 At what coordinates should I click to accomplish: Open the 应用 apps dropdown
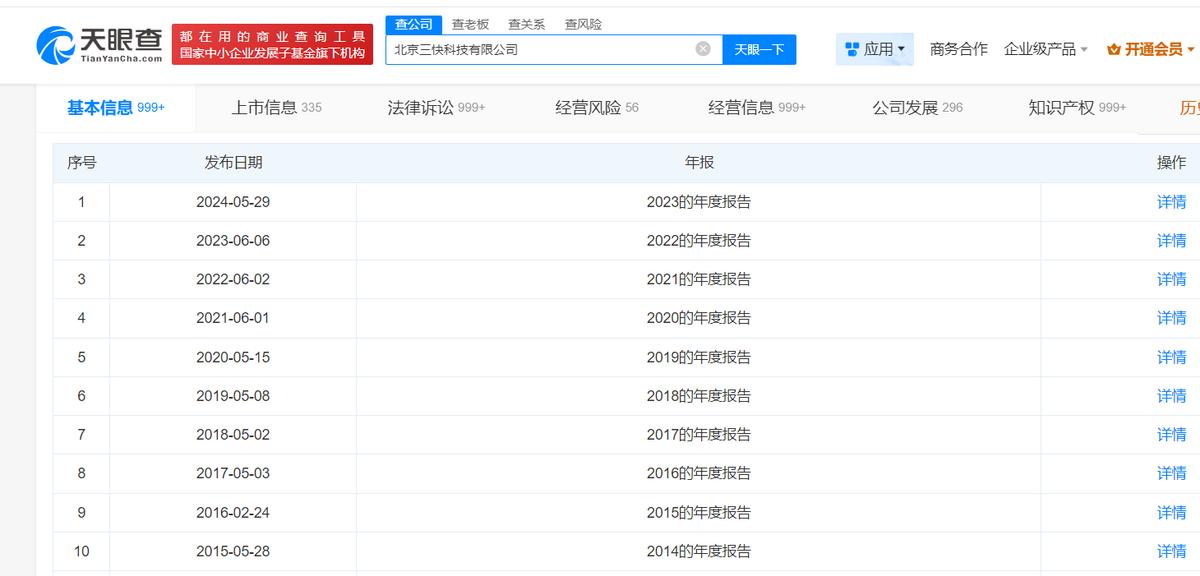click(875, 49)
